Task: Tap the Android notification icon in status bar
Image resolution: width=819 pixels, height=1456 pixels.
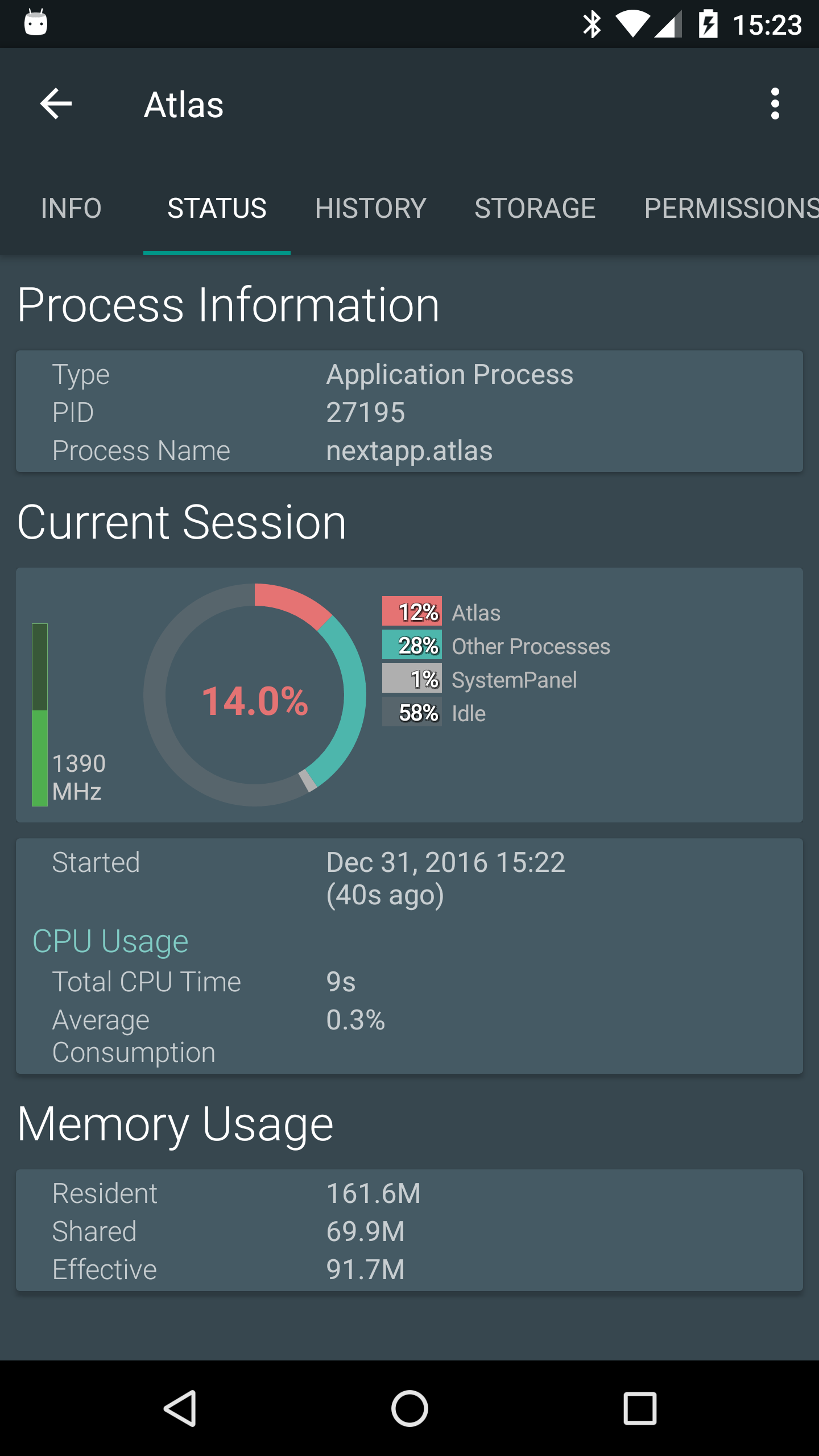Action: [x=36, y=23]
